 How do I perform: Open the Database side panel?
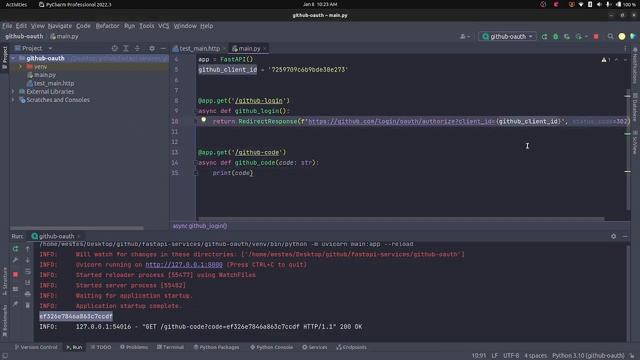click(635, 106)
